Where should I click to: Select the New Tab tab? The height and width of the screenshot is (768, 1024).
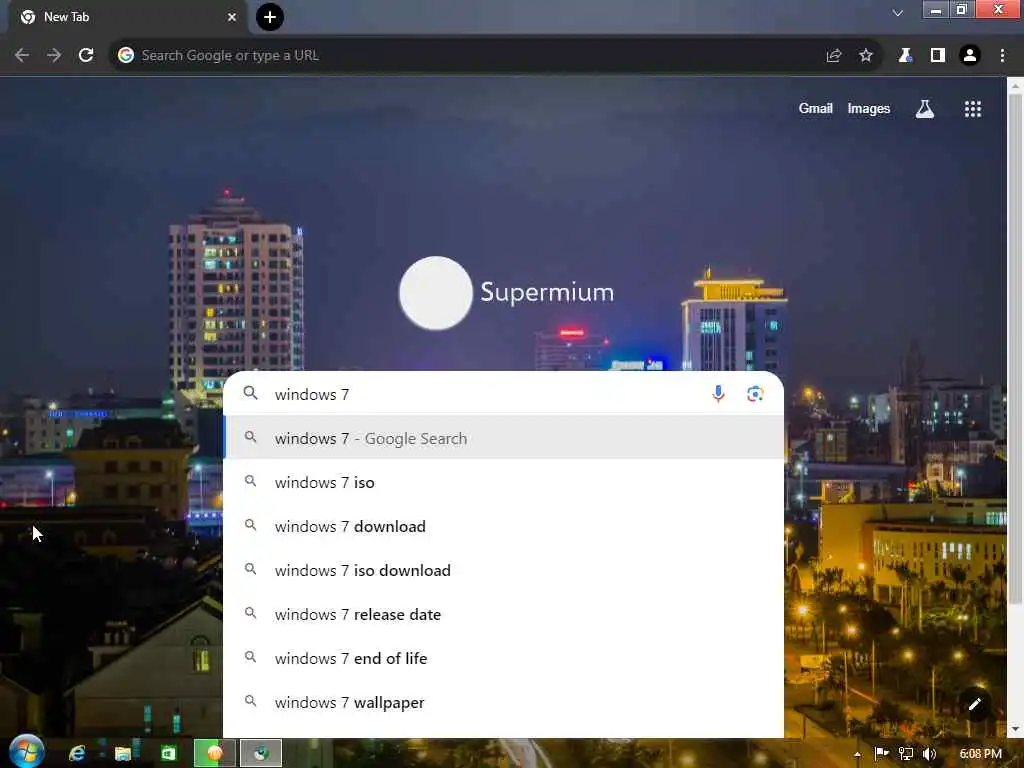point(127,17)
